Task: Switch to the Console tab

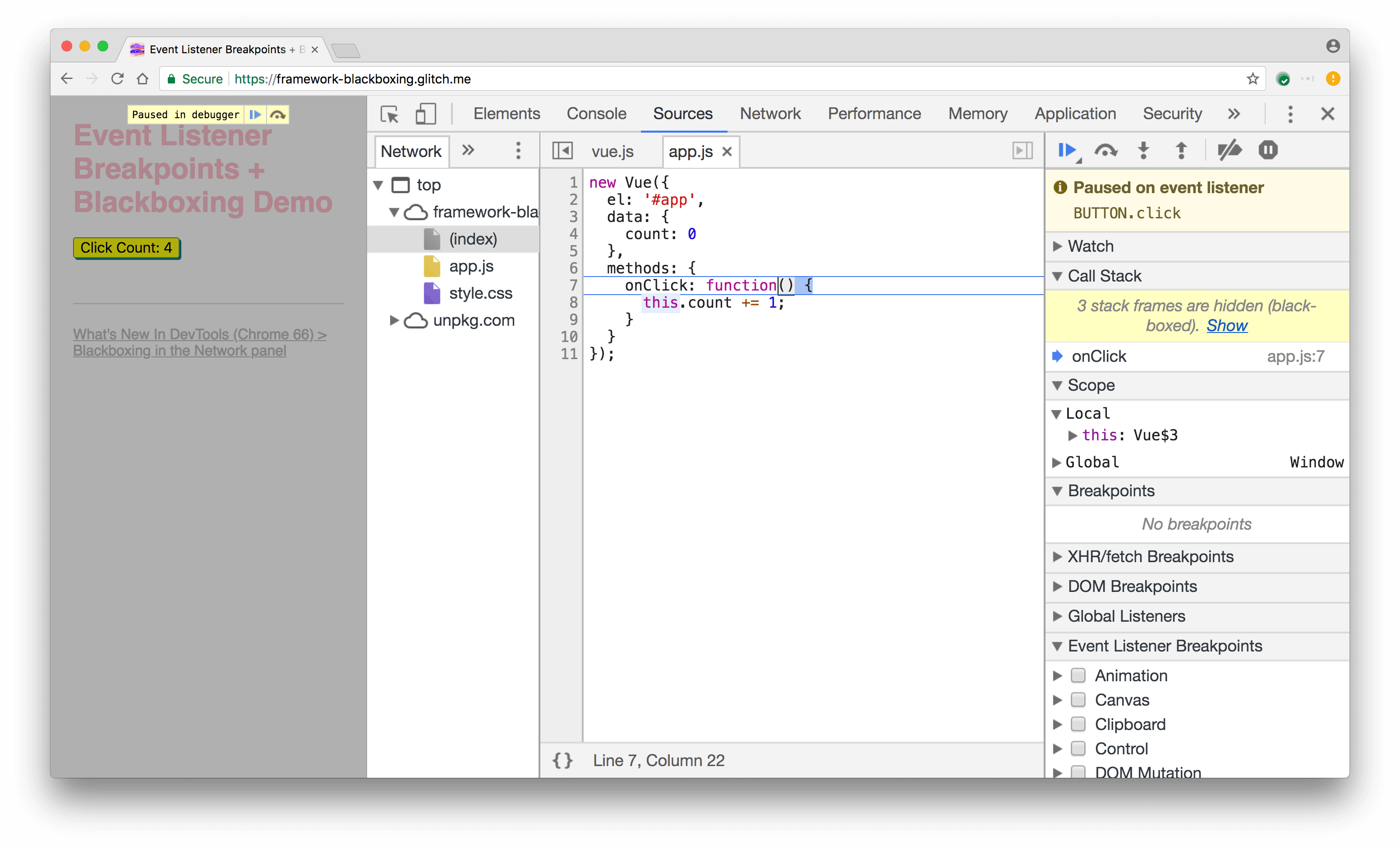Action: [x=596, y=113]
